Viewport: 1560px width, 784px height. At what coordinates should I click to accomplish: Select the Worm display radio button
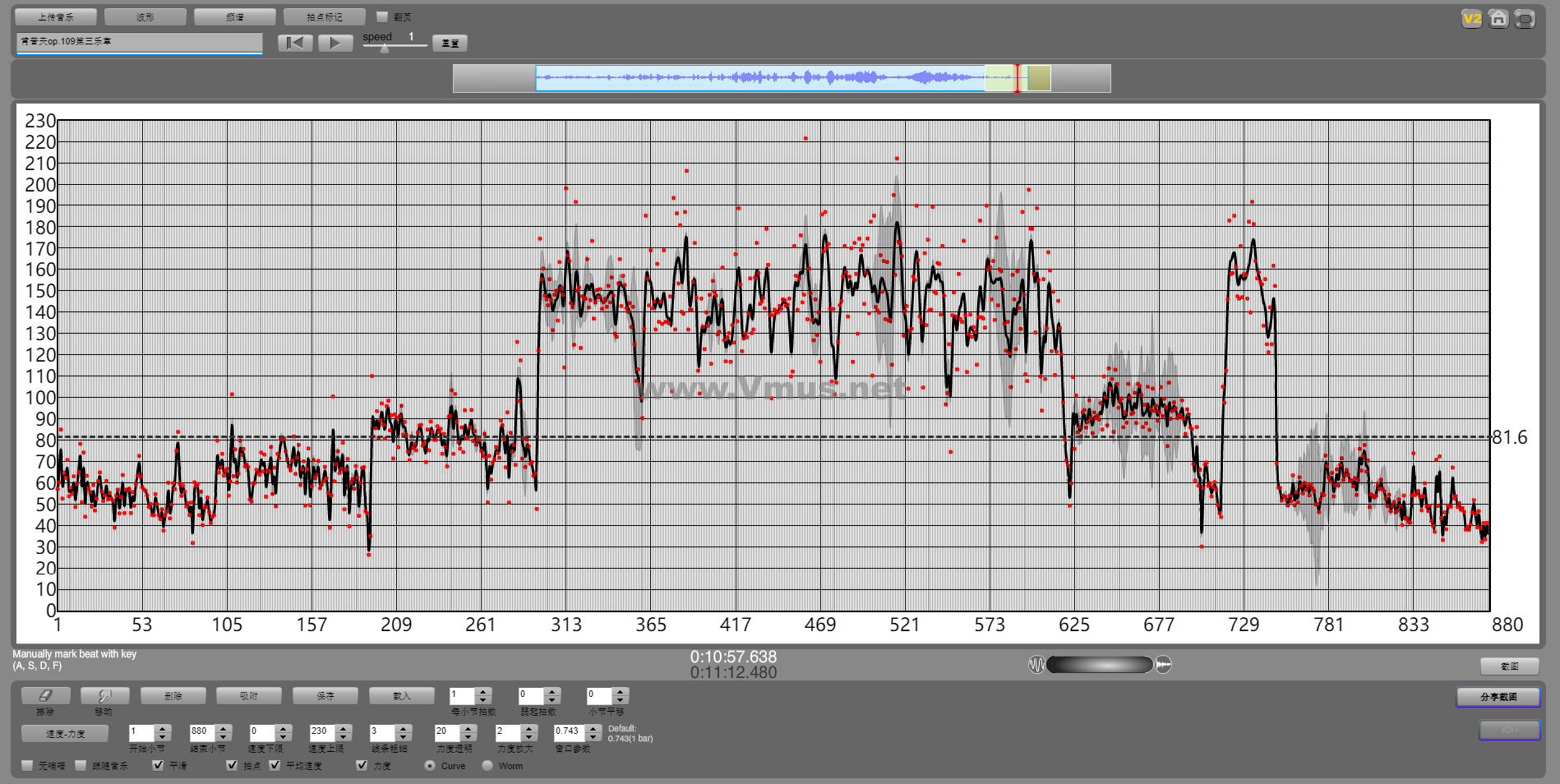point(487,765)
